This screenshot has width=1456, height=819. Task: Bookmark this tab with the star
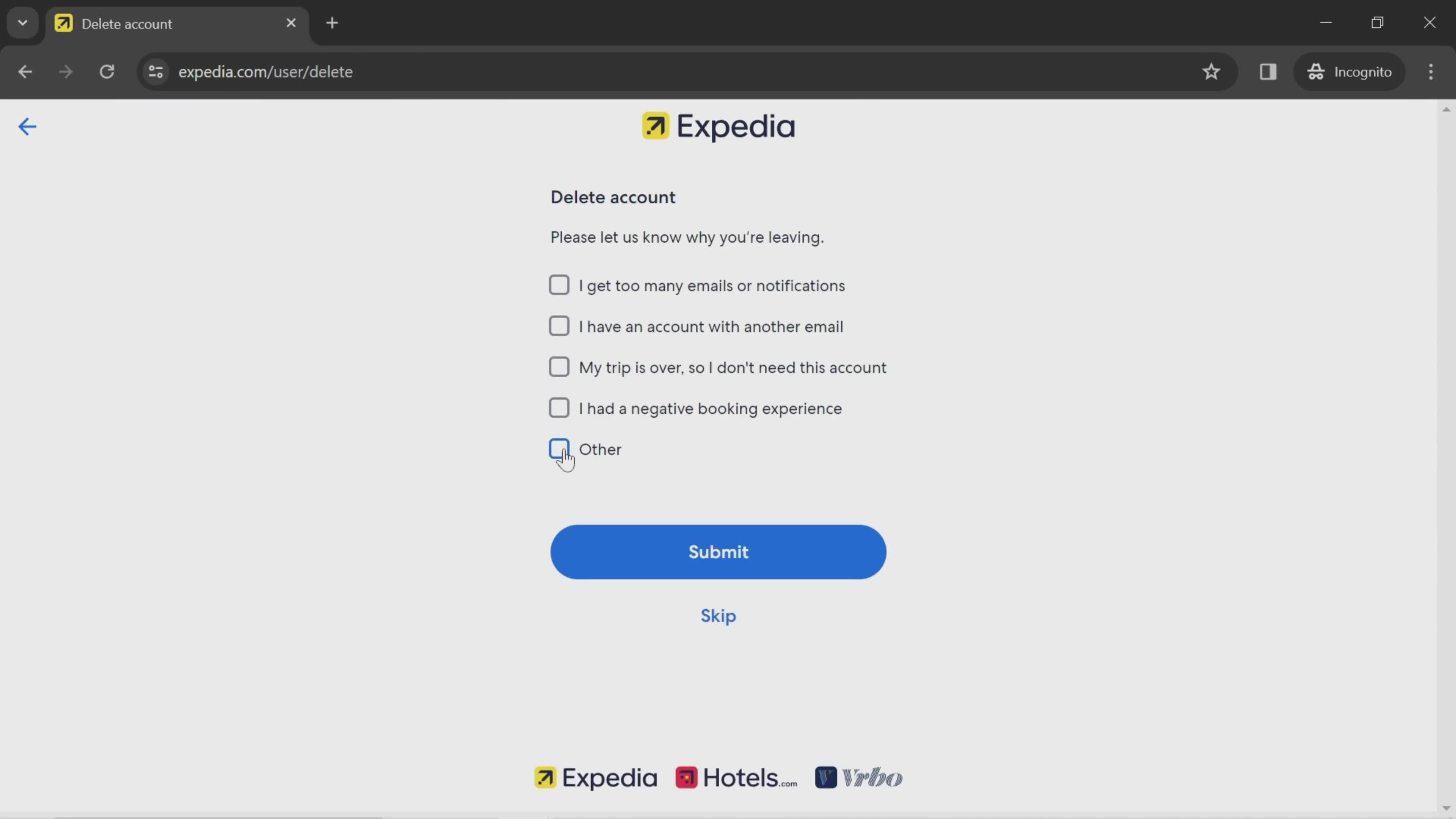click(1211, 72)
